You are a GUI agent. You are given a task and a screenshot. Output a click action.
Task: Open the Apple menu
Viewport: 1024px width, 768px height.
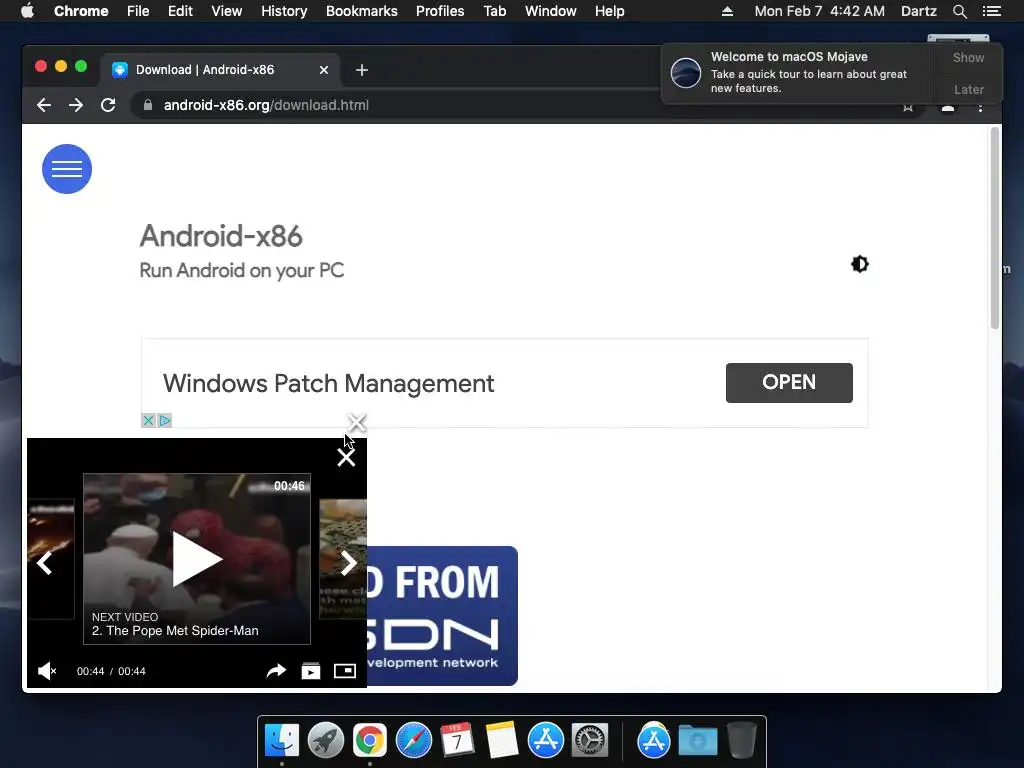tap(27, 11)
